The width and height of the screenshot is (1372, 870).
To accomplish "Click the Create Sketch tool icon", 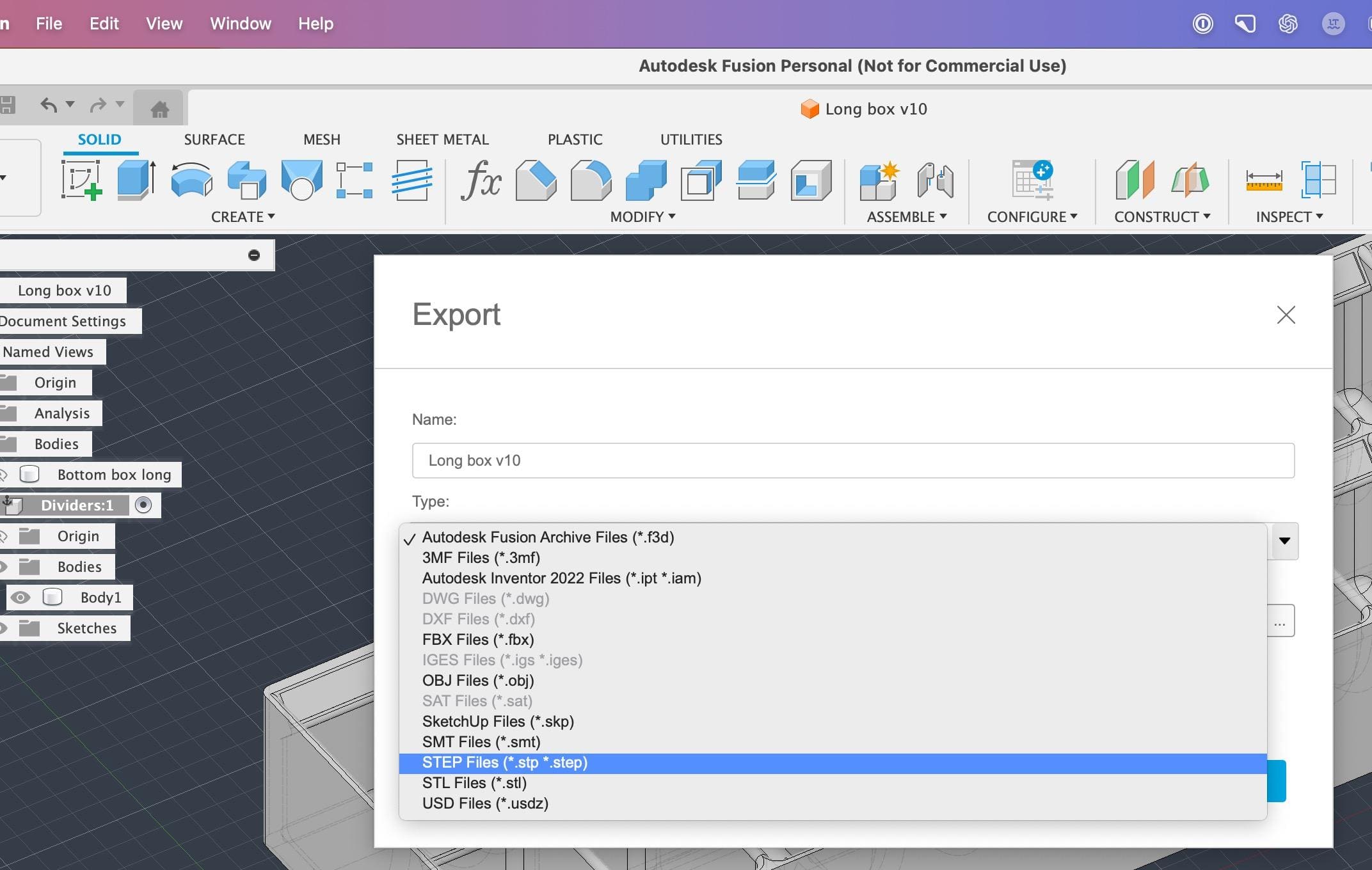I will point(81,180).
